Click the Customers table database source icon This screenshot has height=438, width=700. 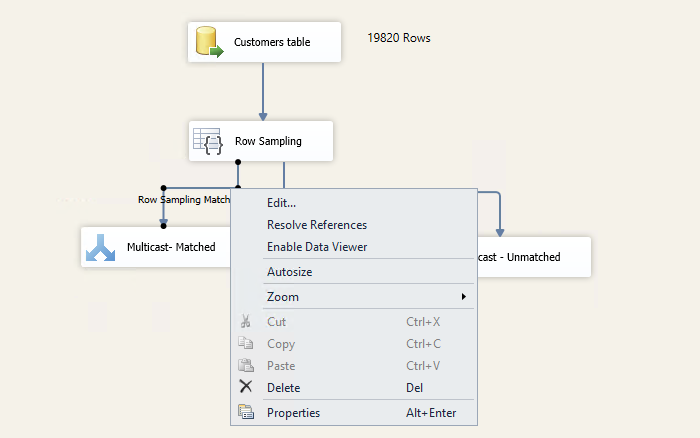click(209, 43)
